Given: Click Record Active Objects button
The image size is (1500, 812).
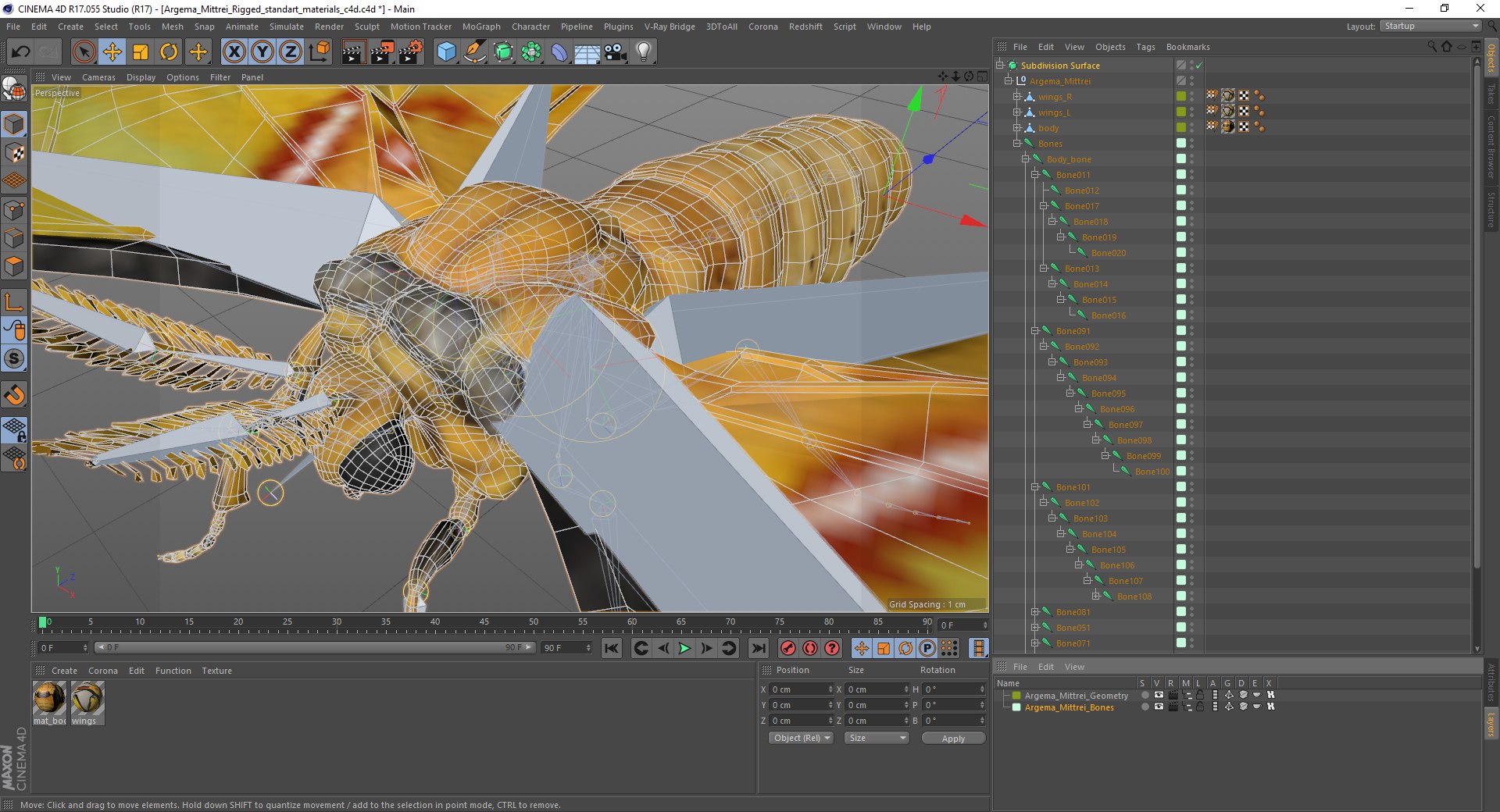Looking at the screenshot, I should tap(788, 648).
